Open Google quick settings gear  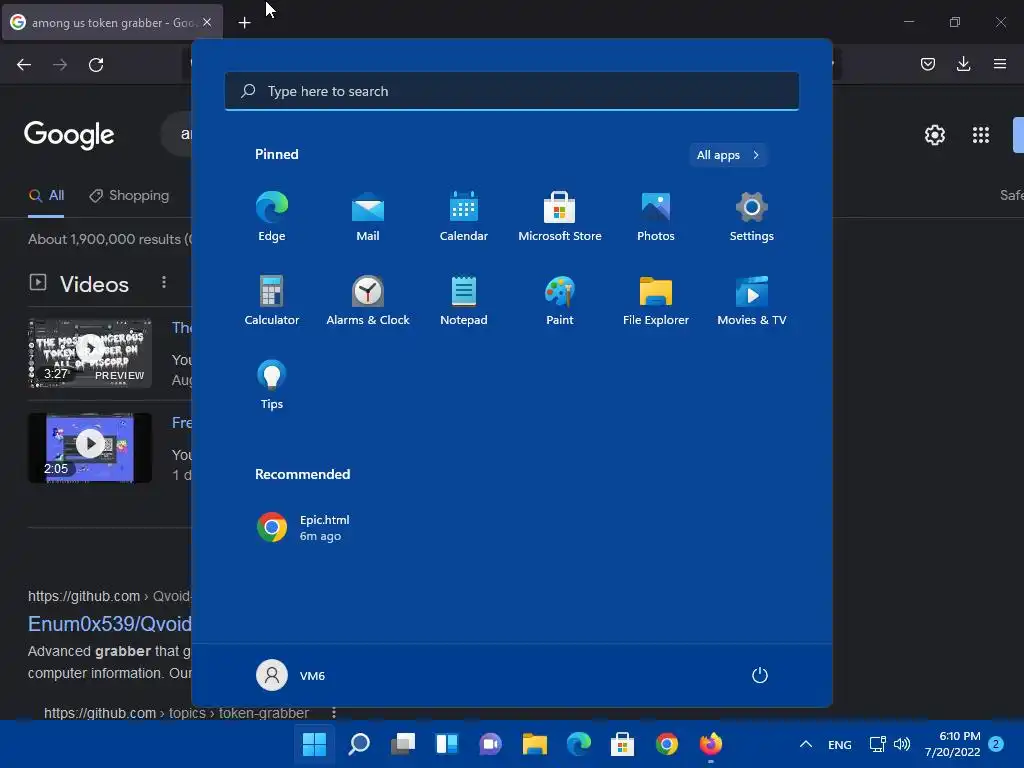coord(935,135)
